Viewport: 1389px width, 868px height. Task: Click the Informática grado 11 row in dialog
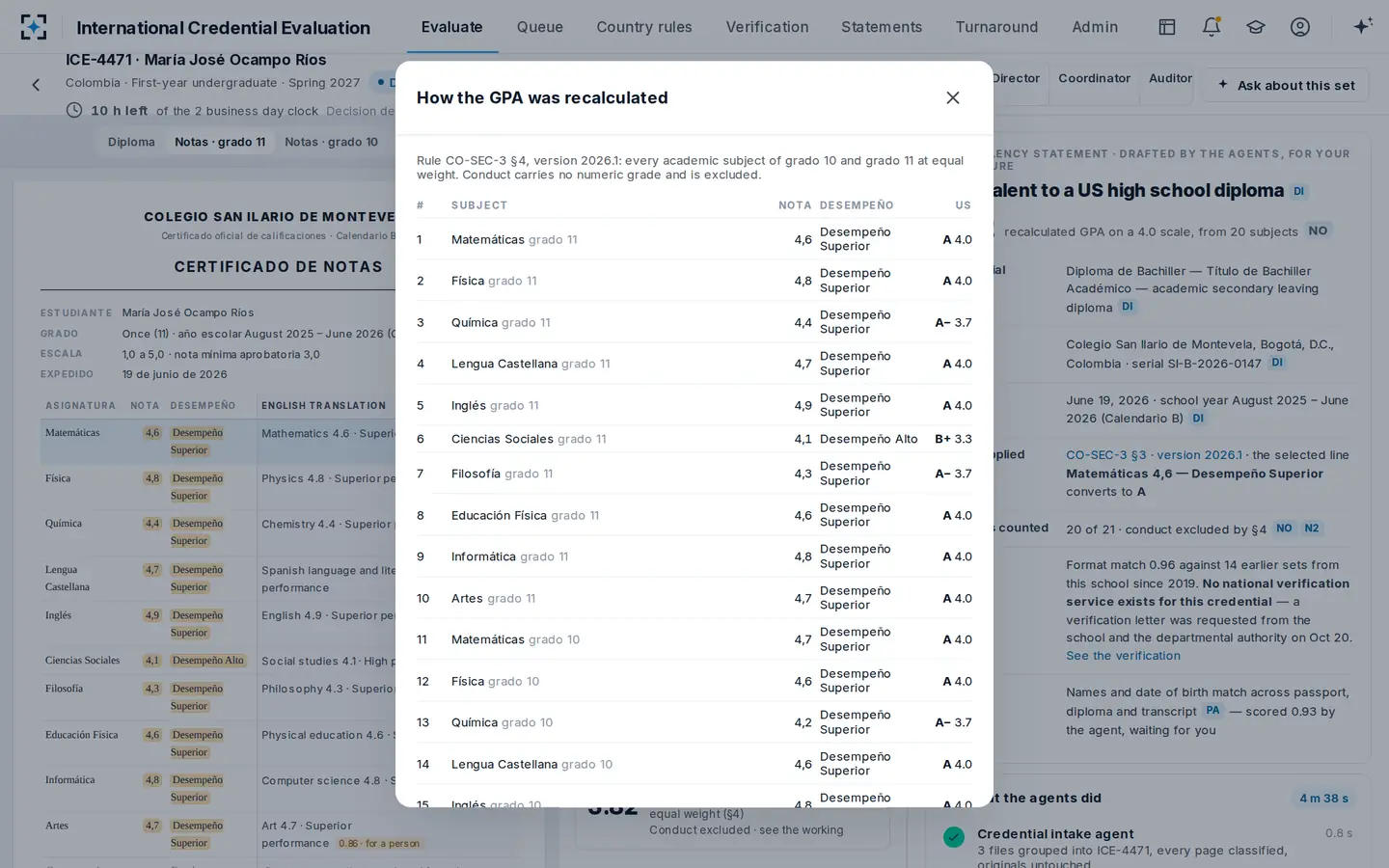click(x=694, y=556)
